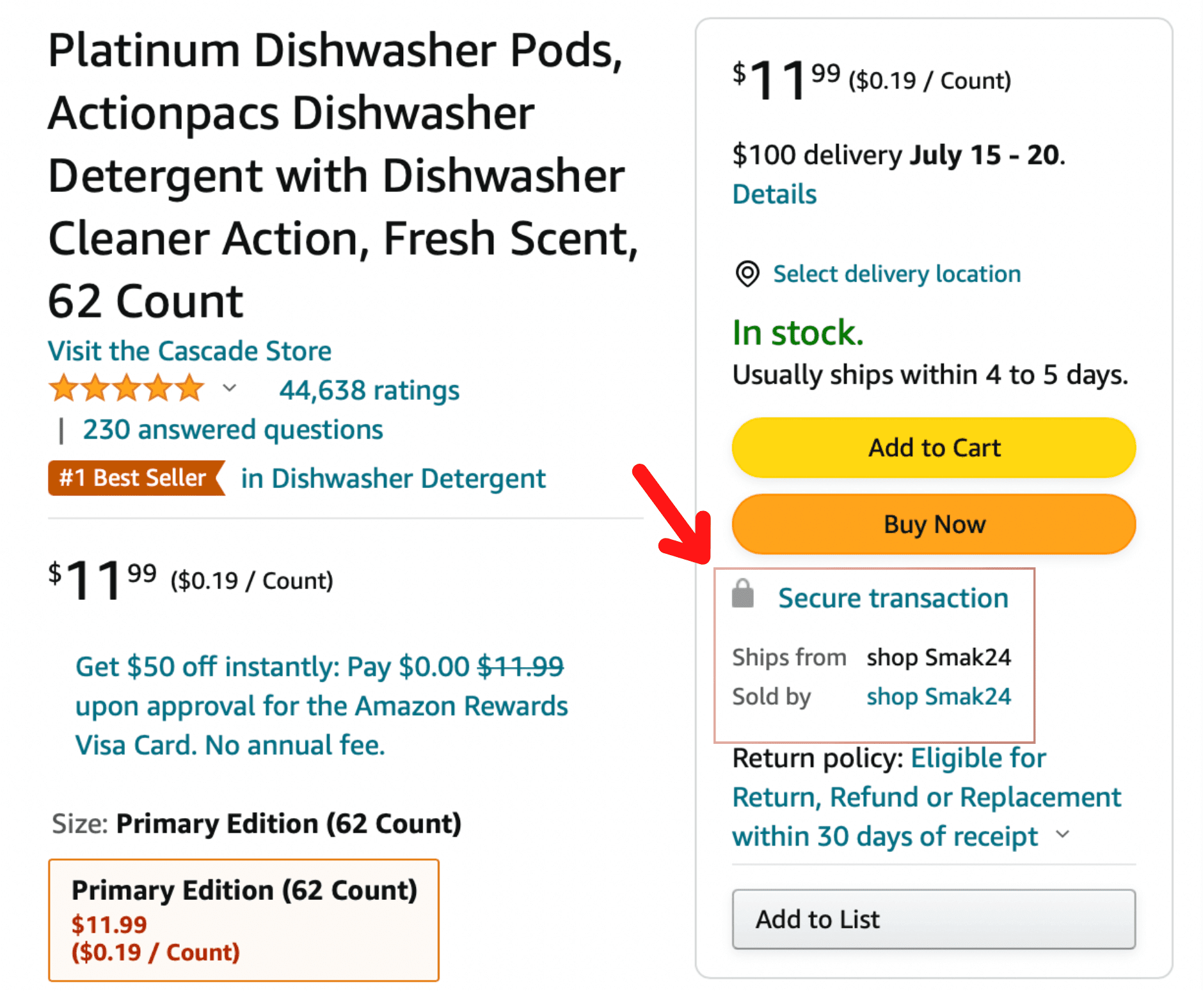Open the 44,638 ratings link

click(x=369, y=390)
